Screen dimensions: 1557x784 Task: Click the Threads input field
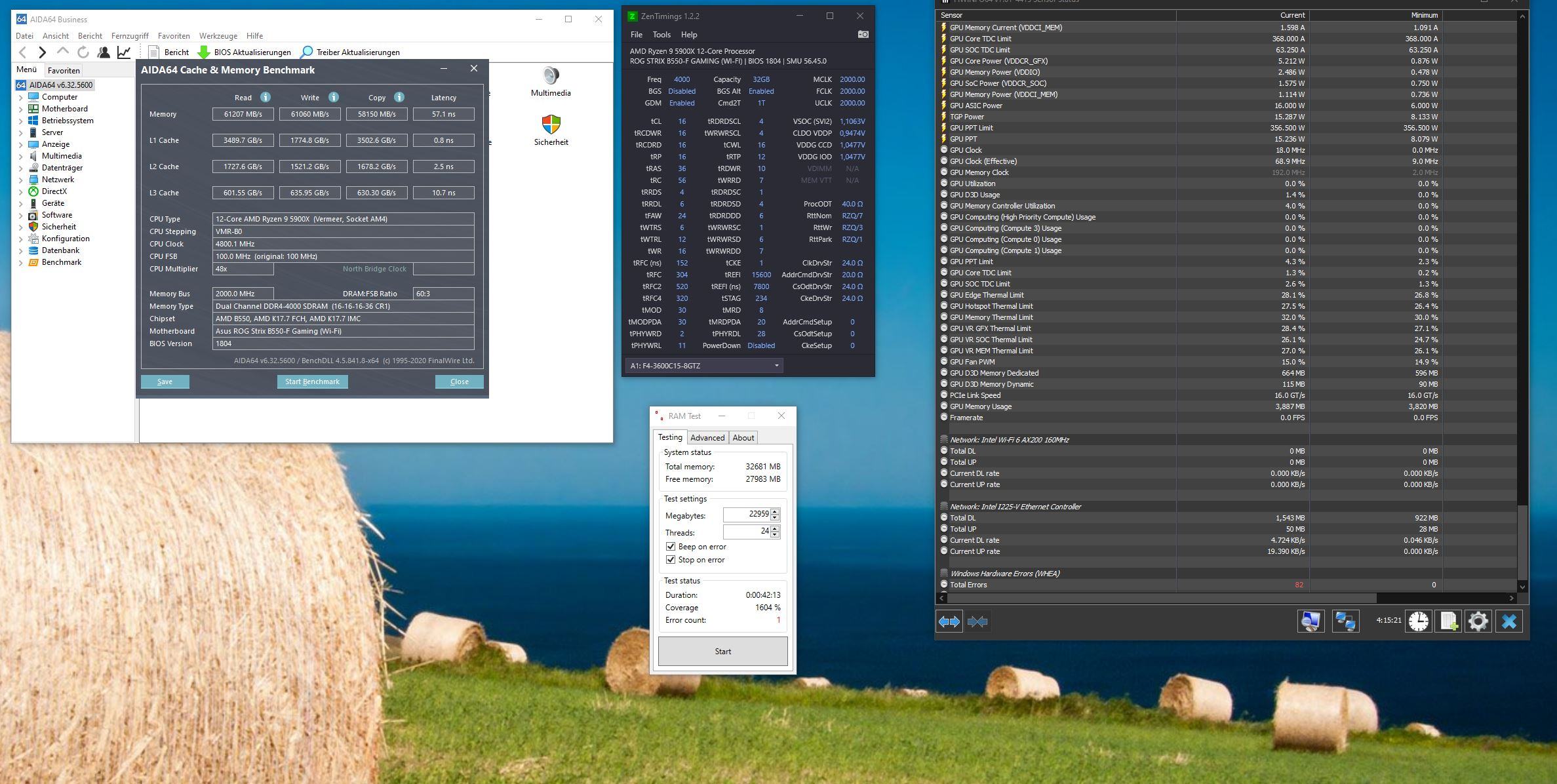point(747,532)
